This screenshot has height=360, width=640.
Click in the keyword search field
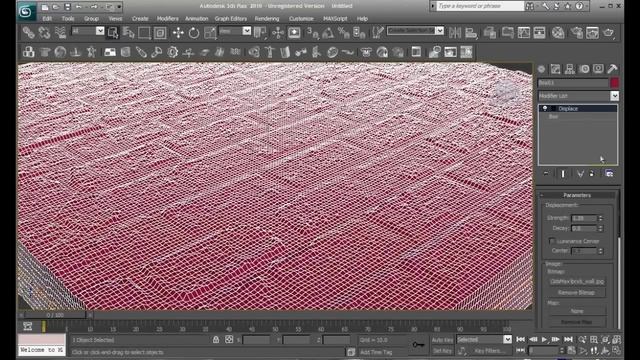point(480,6)
